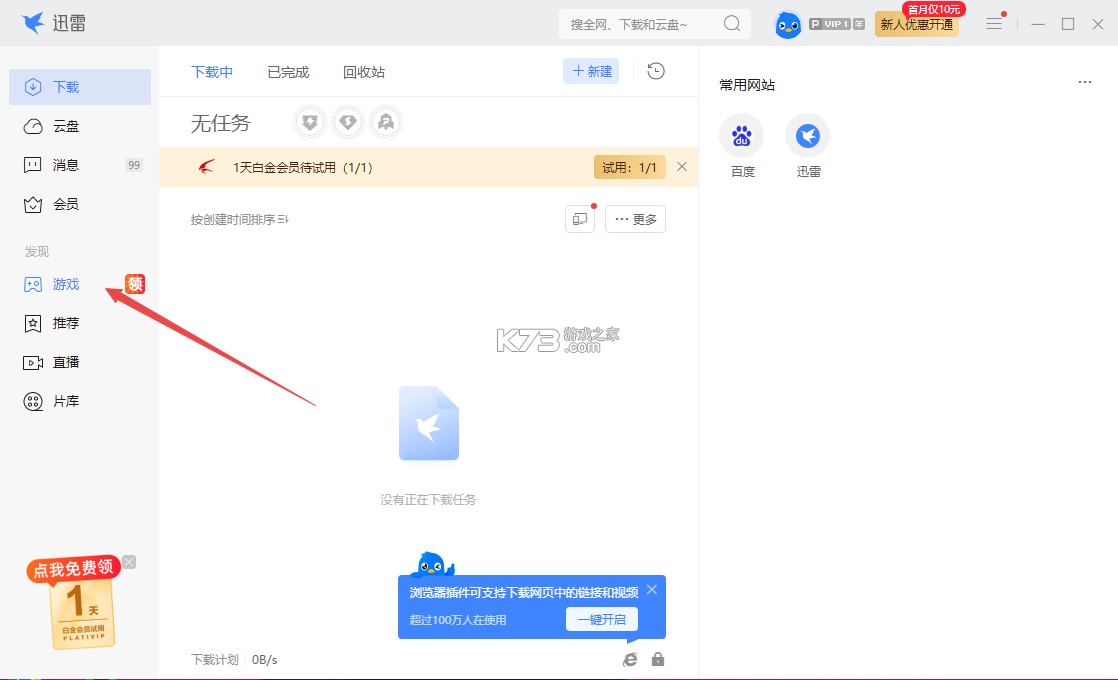Minimize the 迅雷 window
This screenshot has height=680, width=1118.
click(1038, 24)
